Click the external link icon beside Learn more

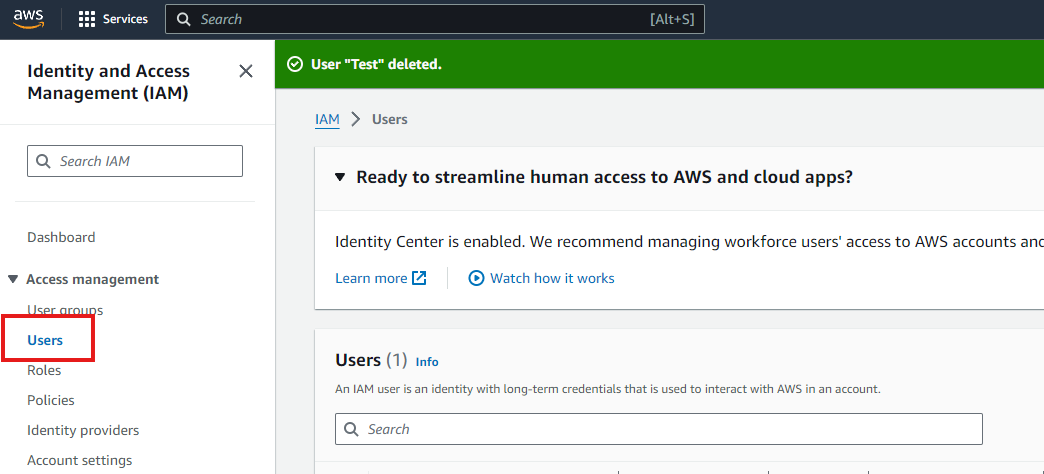419,278
